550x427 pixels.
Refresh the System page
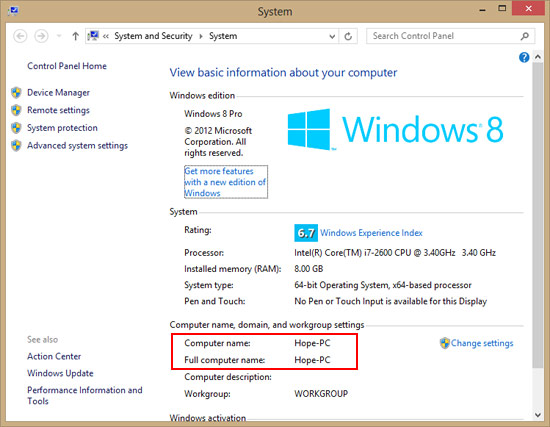pos(348,36)
